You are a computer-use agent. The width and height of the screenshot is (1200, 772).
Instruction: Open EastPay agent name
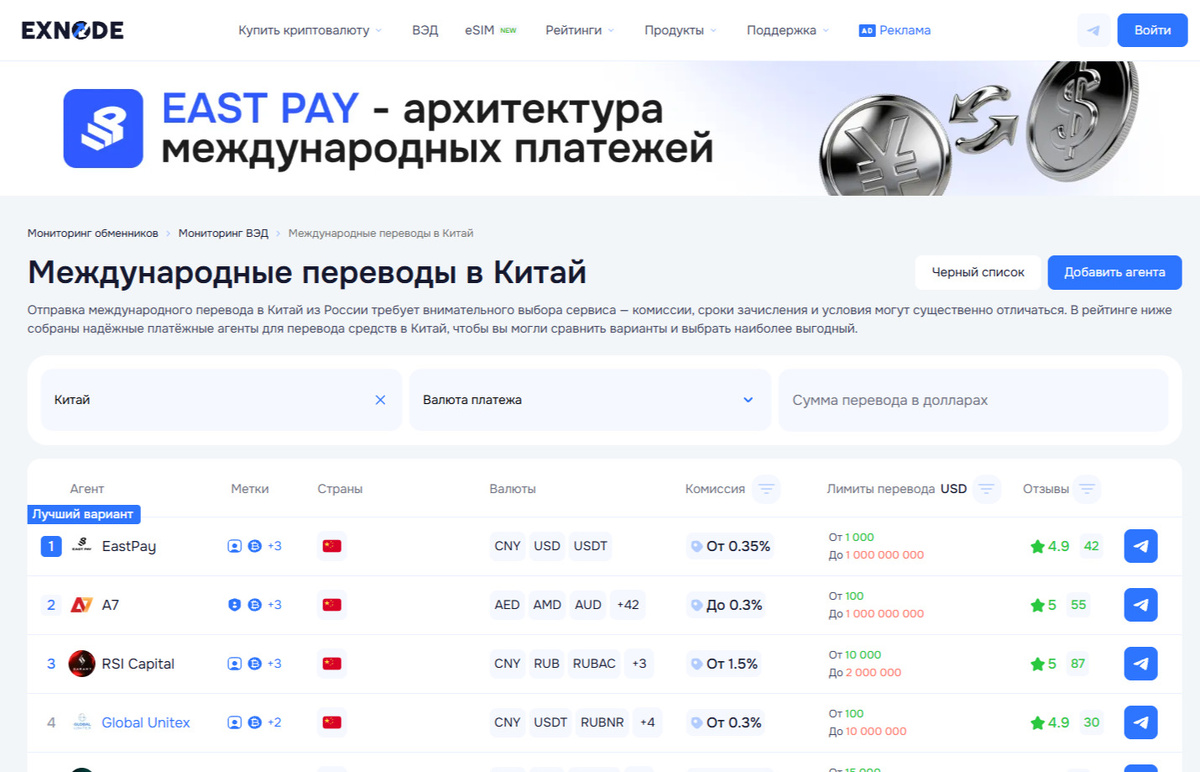click(x=129, y=546)
